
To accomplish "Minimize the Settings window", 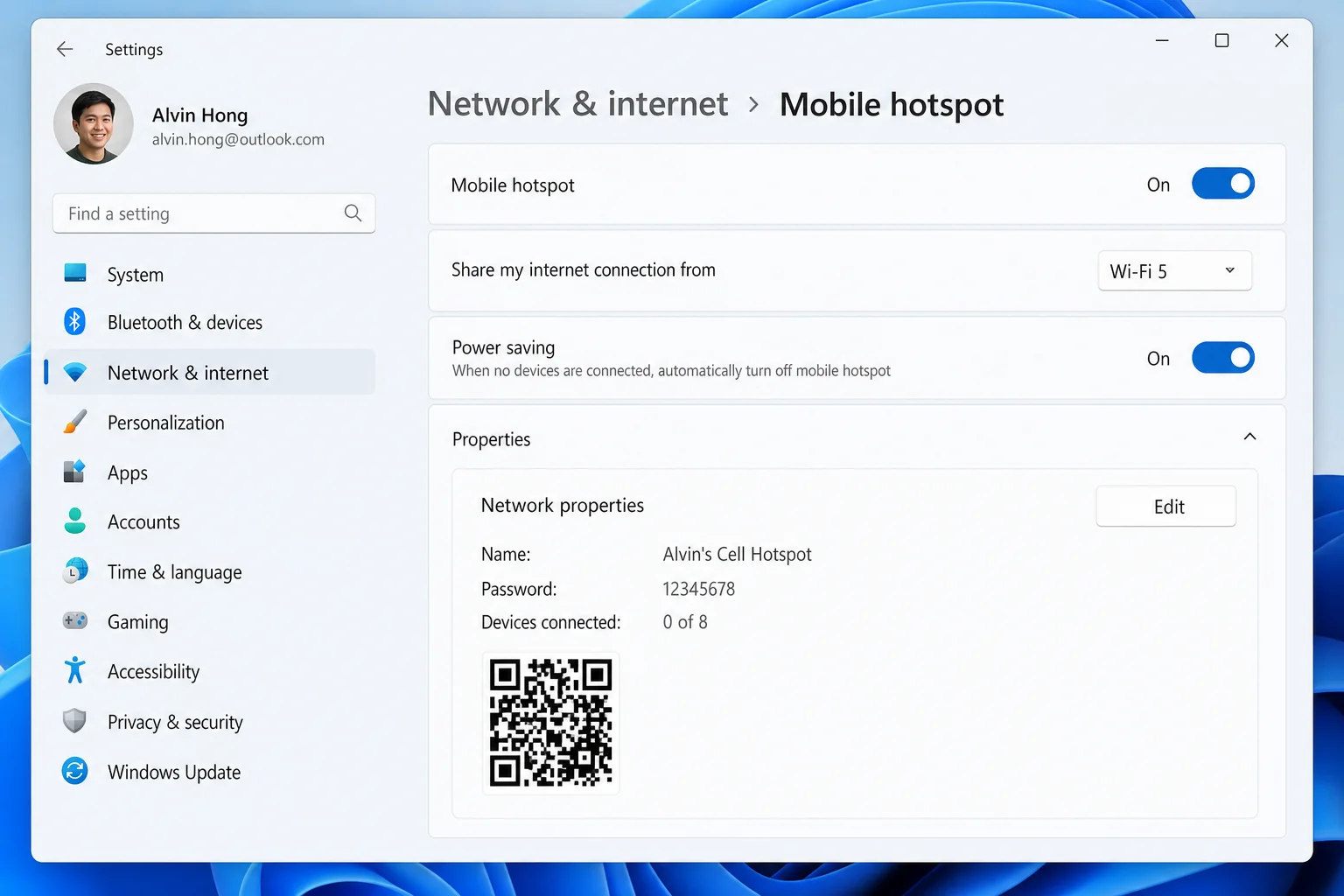I will click(1162, 40).
